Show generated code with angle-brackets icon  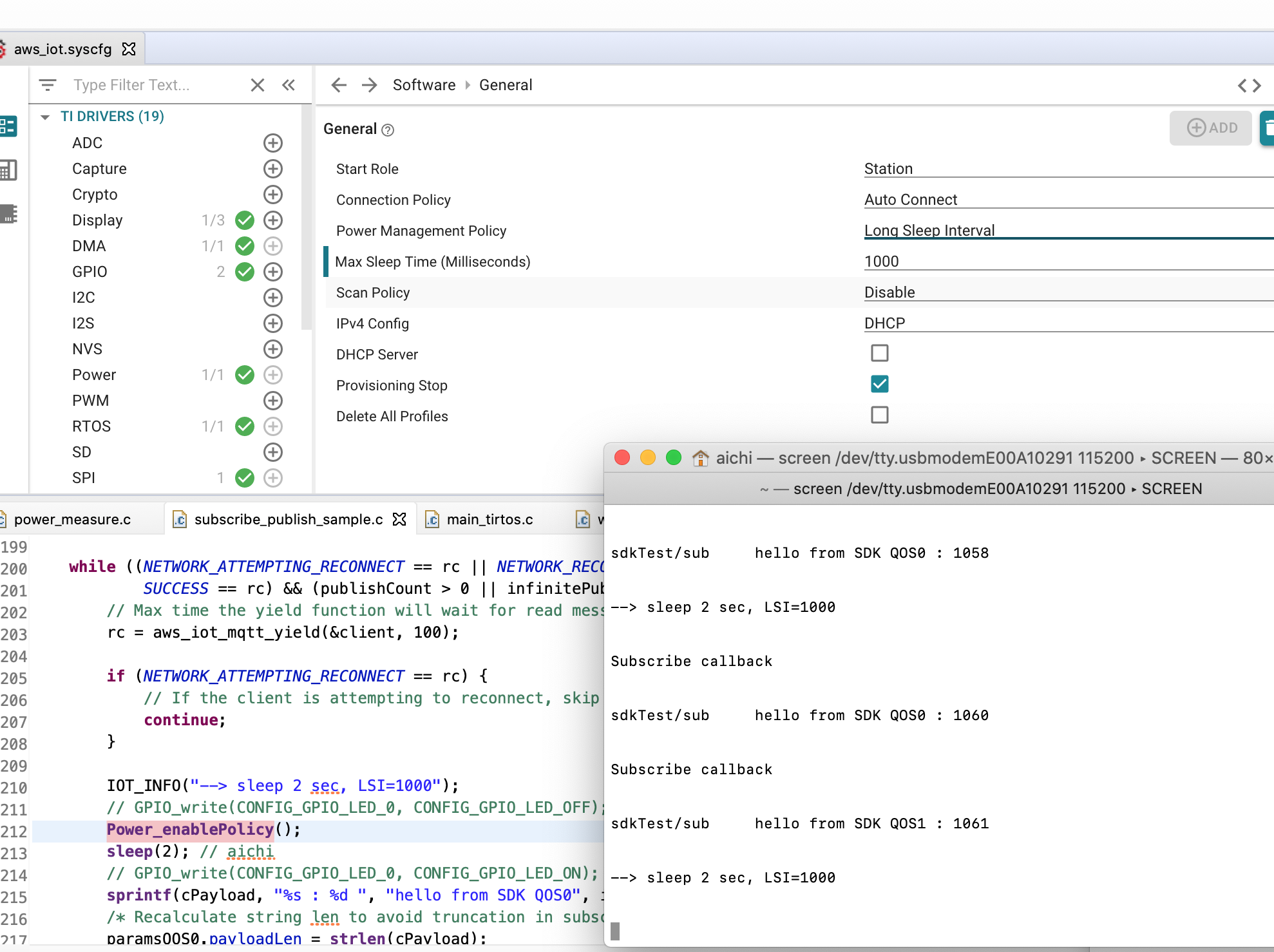coord(1249,85)
